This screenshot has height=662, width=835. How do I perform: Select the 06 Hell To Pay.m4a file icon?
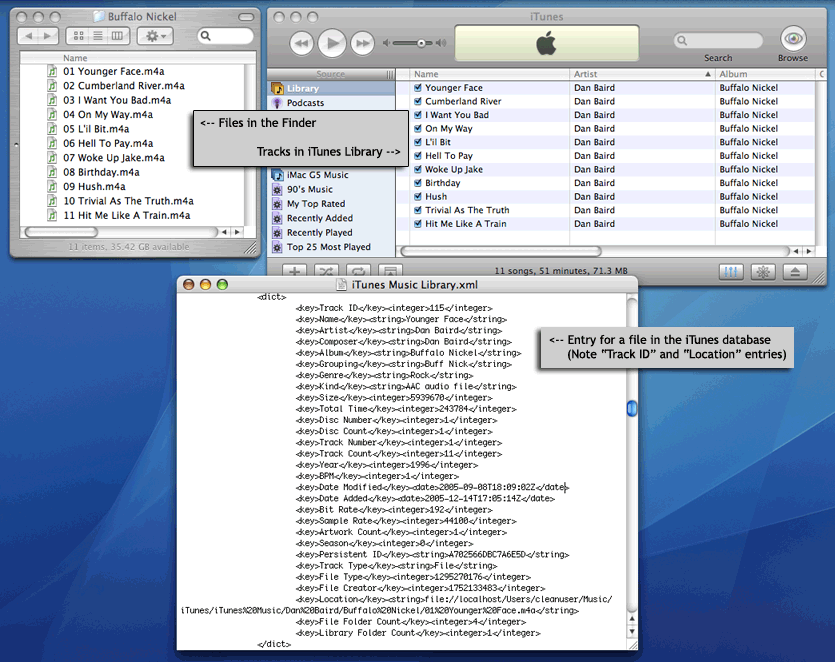click(x=52, y=143)
